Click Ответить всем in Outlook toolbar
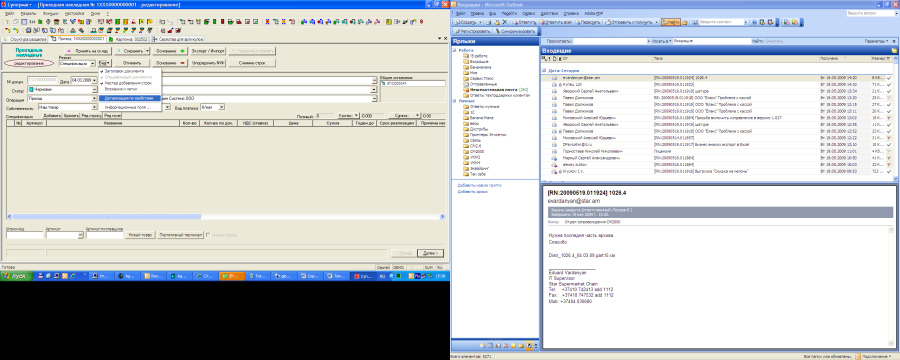This screenshot has height=360, width=900. (556, 22)
